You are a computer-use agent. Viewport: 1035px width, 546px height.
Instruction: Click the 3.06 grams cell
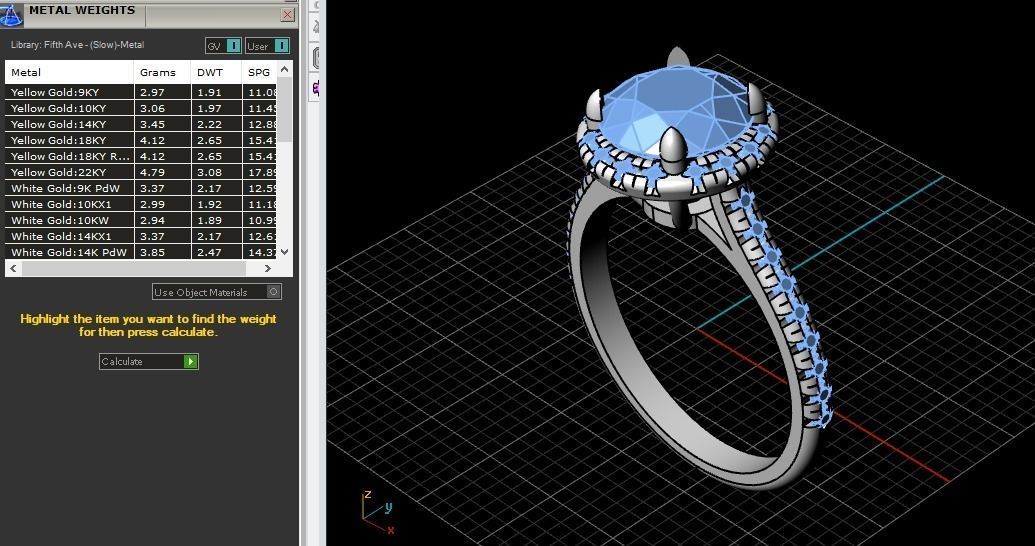point(163,108)
